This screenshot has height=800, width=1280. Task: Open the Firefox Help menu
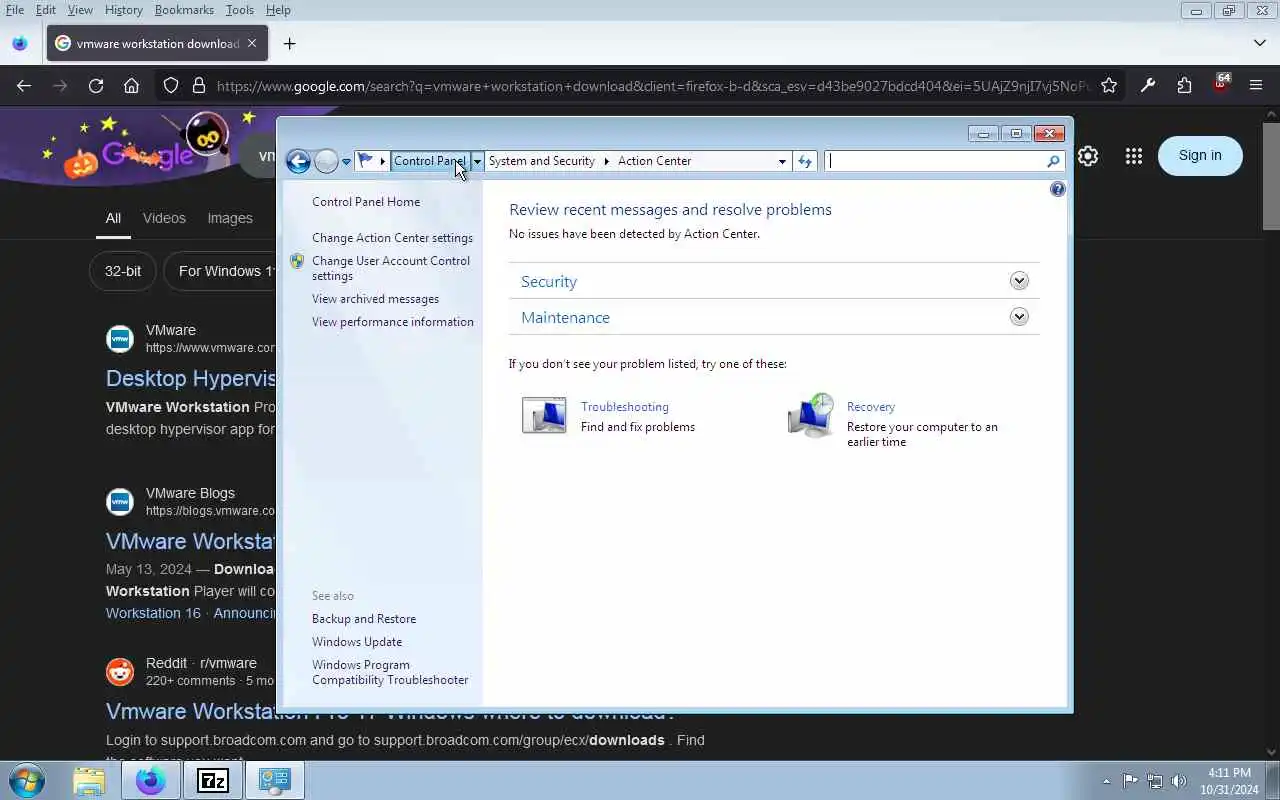(x=278, y=10)
